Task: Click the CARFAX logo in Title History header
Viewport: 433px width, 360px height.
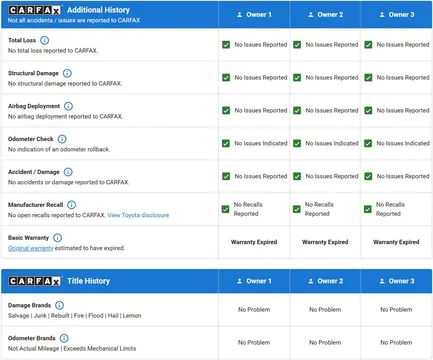Action: [x=34, y=281]
